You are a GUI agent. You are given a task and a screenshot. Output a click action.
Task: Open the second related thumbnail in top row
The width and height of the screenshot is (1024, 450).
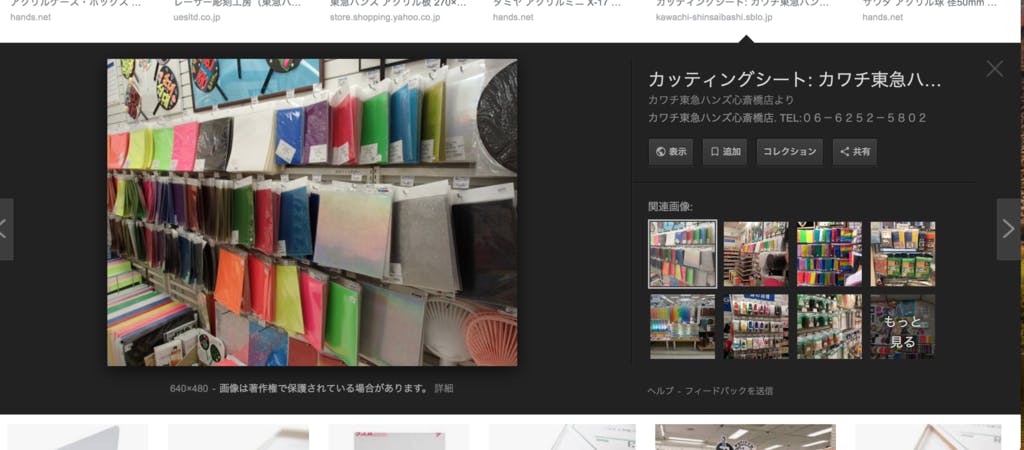point(756,253)
